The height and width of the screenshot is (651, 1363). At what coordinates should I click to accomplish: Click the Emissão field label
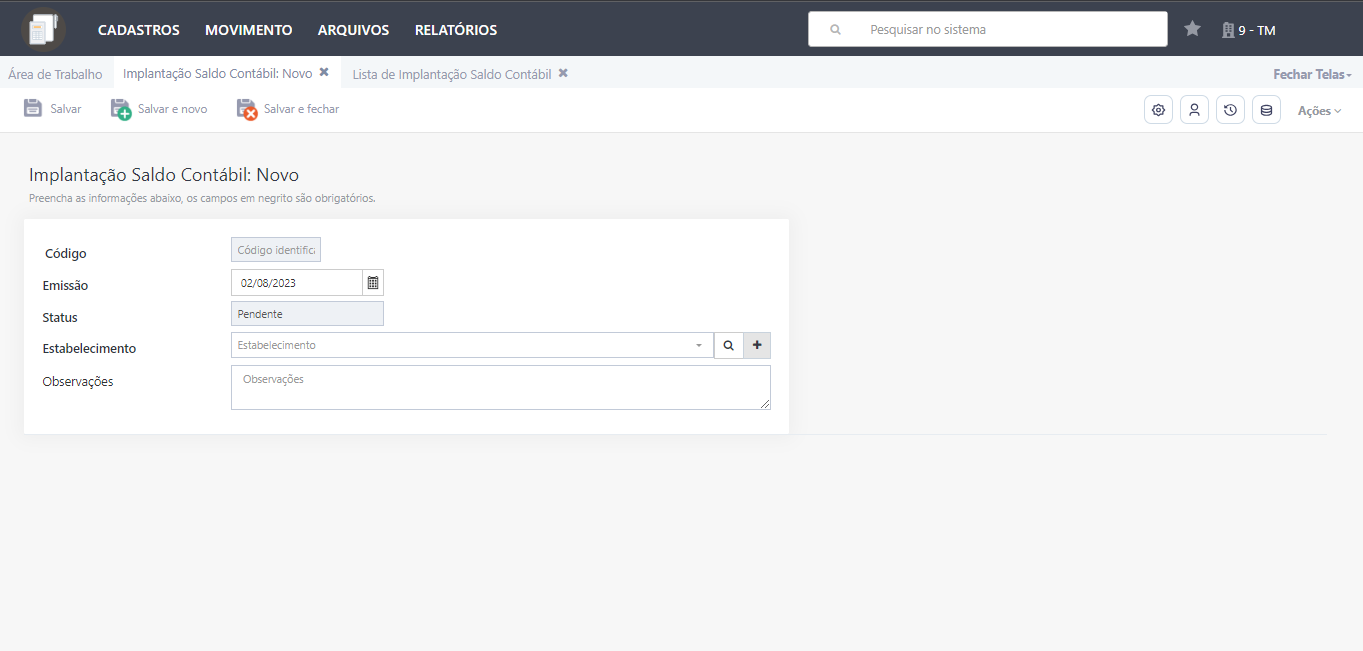pos(65,286)
